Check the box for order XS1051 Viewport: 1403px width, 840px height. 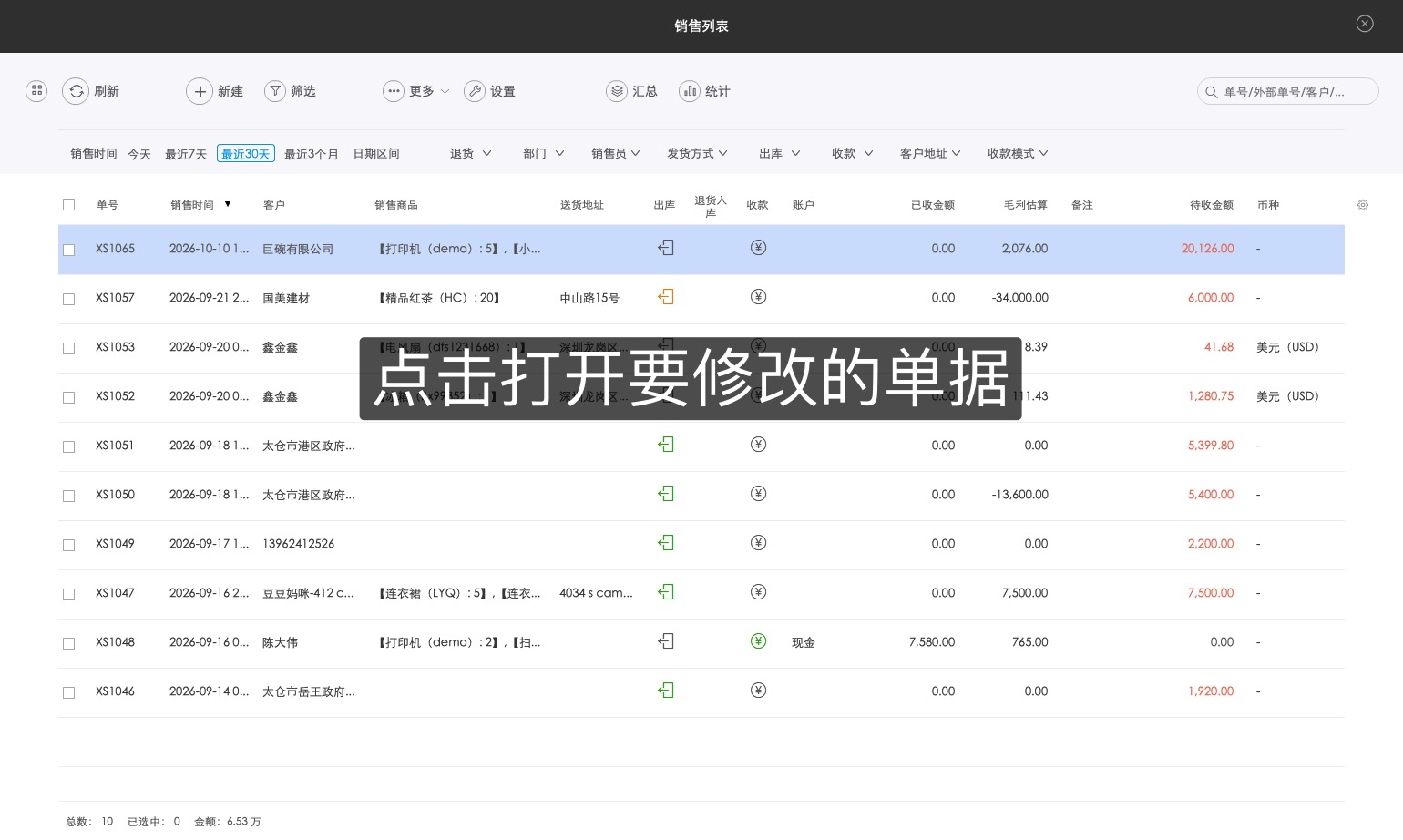(68, 446)
